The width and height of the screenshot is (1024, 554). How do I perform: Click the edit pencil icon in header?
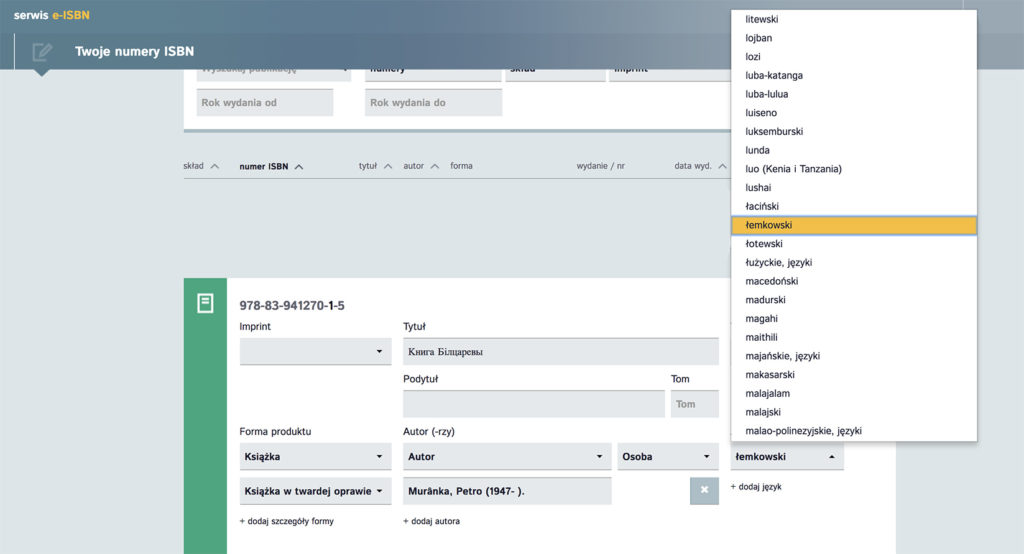42,52
